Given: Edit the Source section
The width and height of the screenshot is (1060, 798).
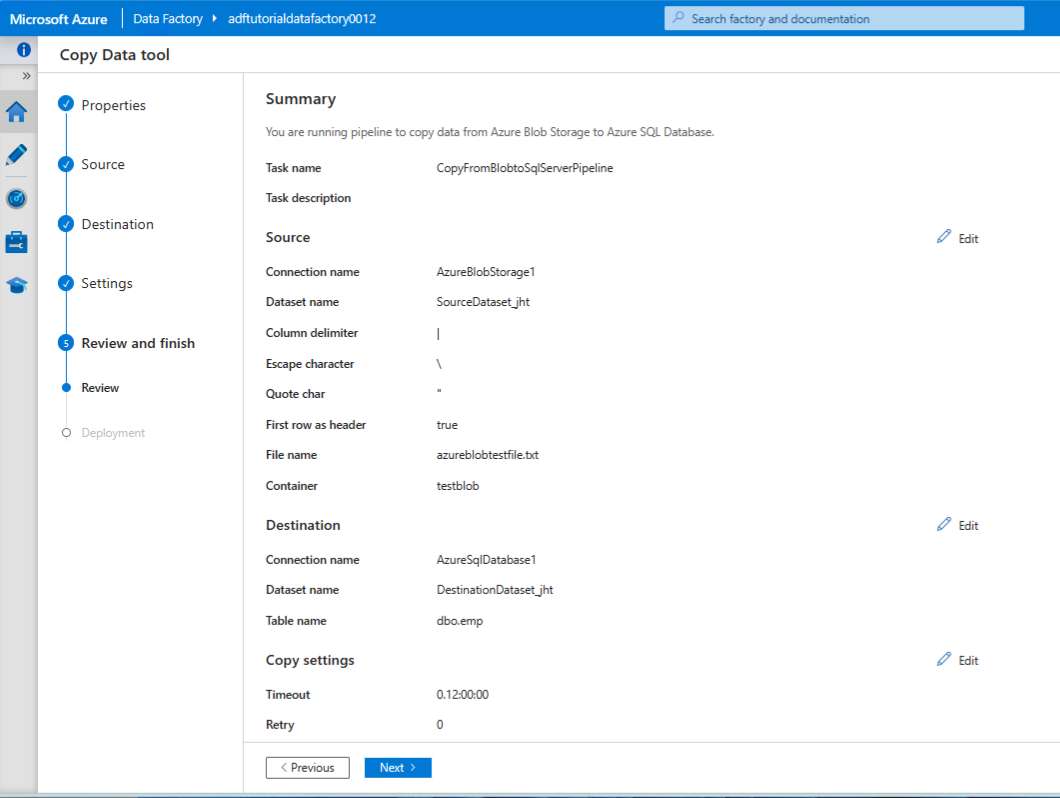Looking at the screenshot, I should tap(968, 239).
